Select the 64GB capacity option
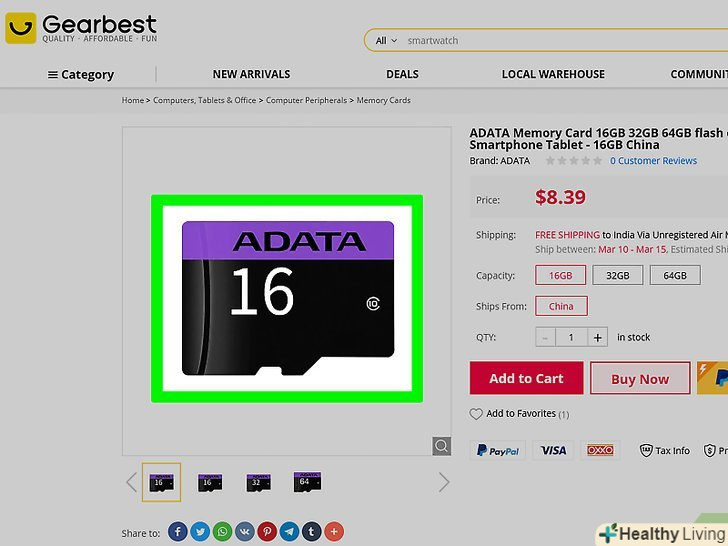Image resolution: width=728 pixels, height=546 pixels. [x=675, y=275]
